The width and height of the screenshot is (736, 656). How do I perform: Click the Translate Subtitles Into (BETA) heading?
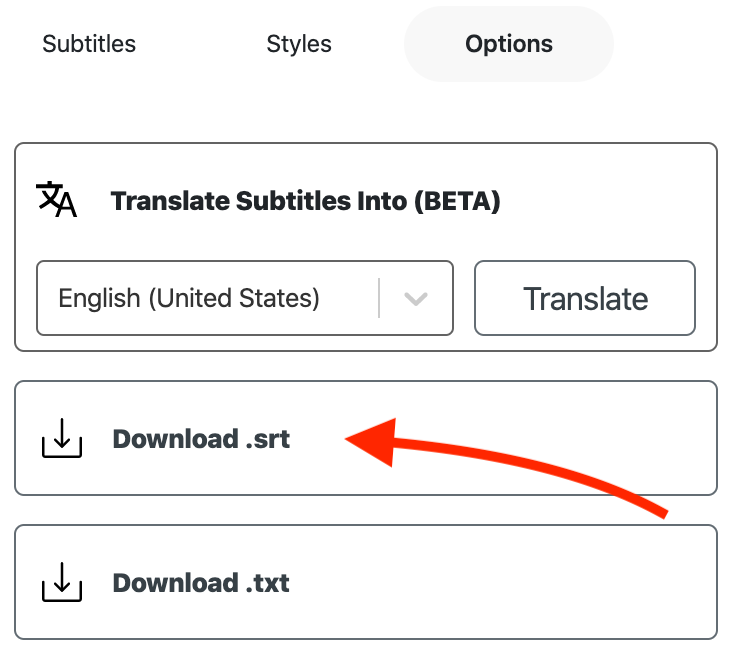tap(306, 201)
